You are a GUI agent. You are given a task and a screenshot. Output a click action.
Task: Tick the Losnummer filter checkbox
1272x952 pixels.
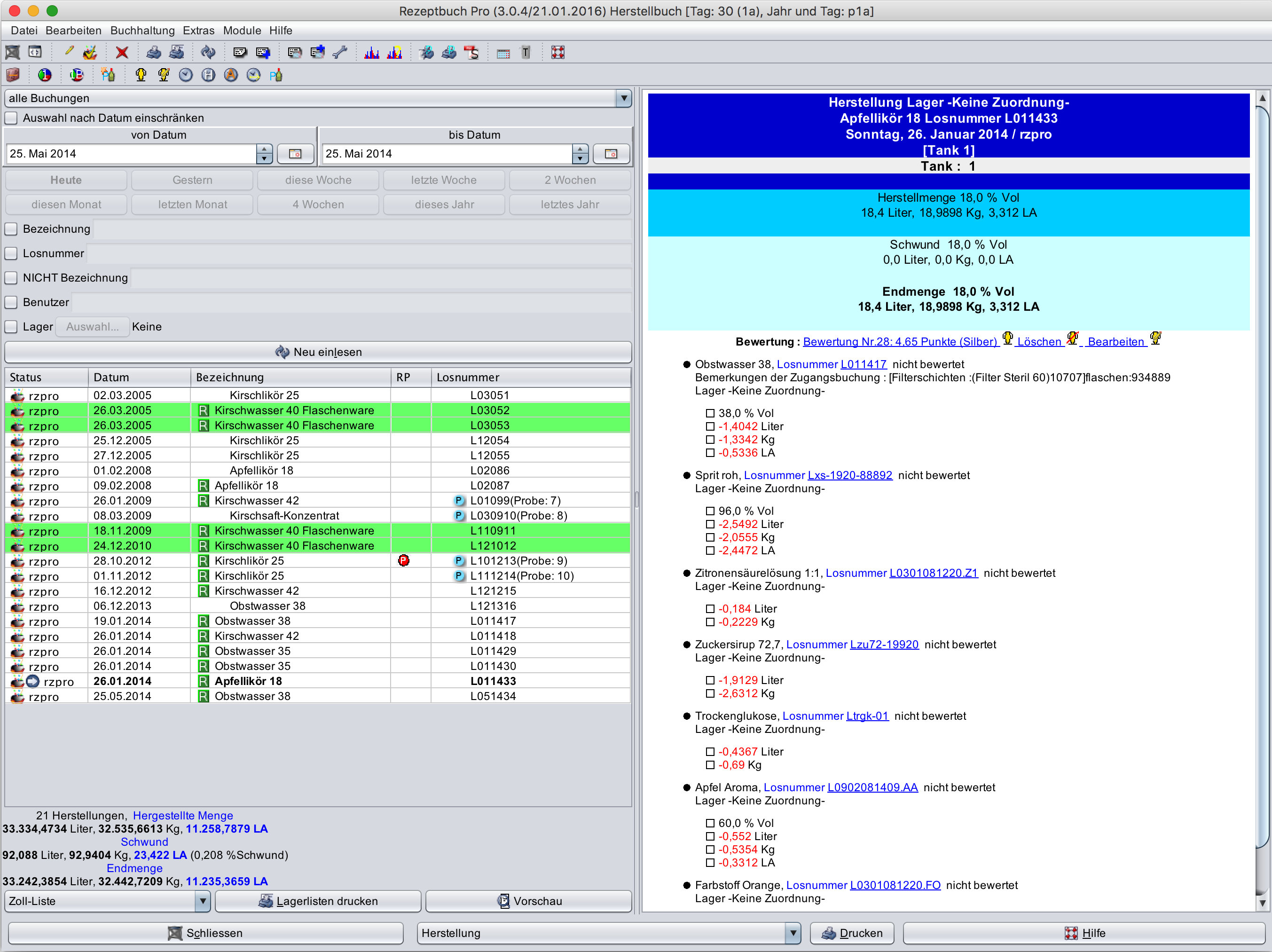11,254
